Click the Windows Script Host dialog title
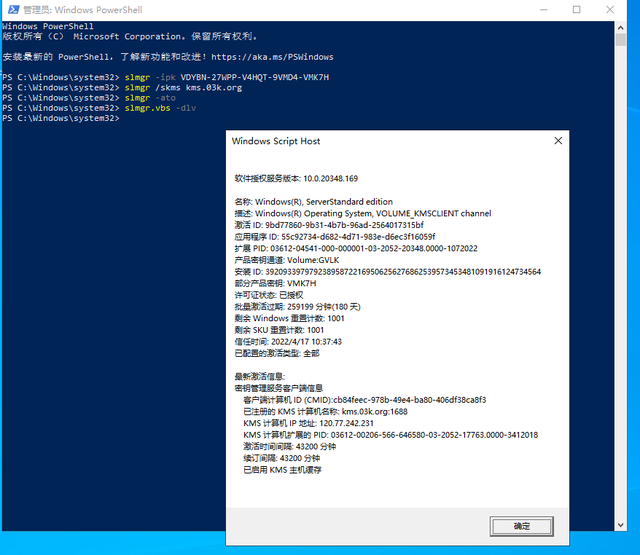 click(x=276, y=141)
